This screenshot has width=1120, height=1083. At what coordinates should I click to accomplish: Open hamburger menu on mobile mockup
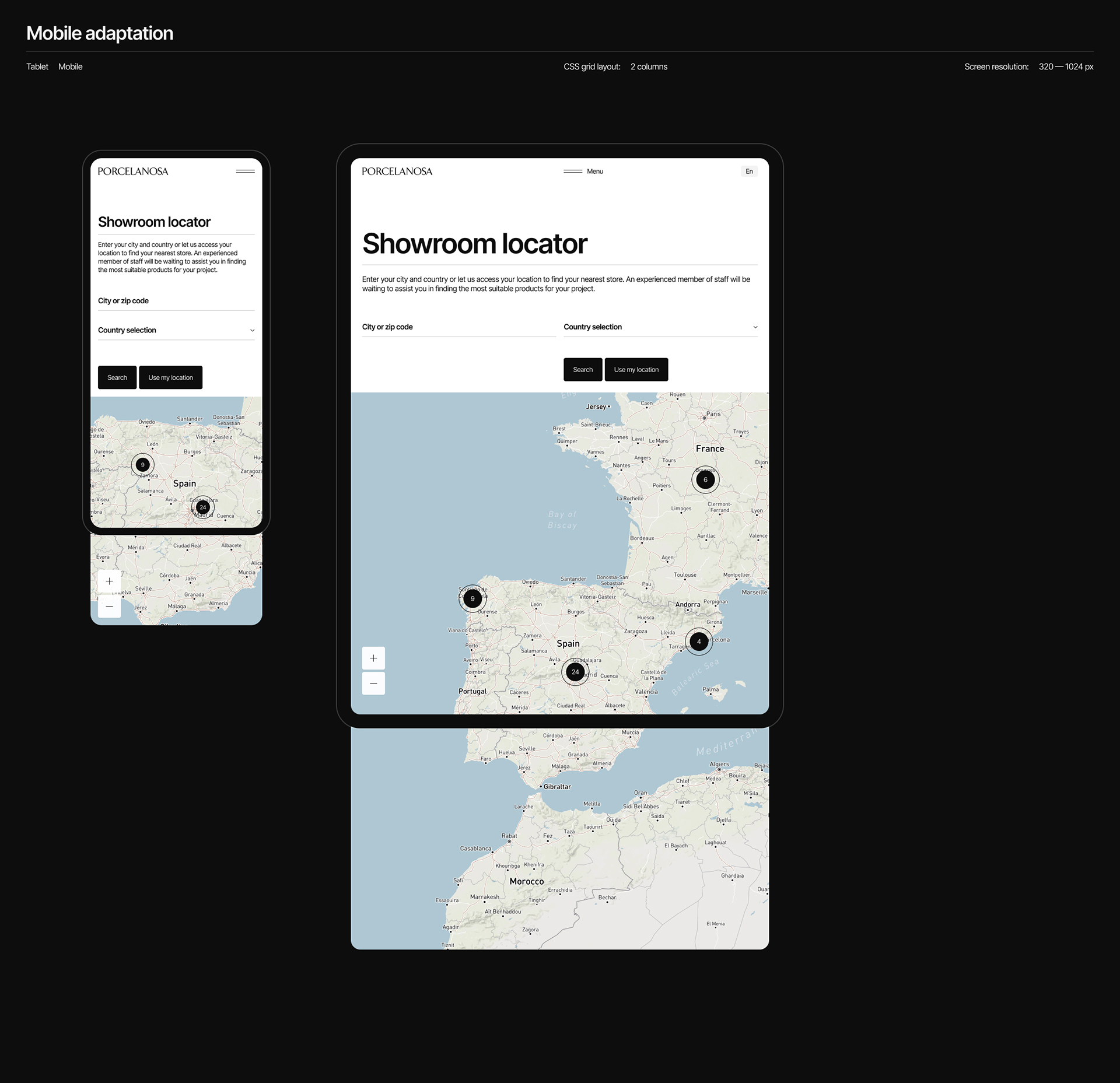point(245,171)
